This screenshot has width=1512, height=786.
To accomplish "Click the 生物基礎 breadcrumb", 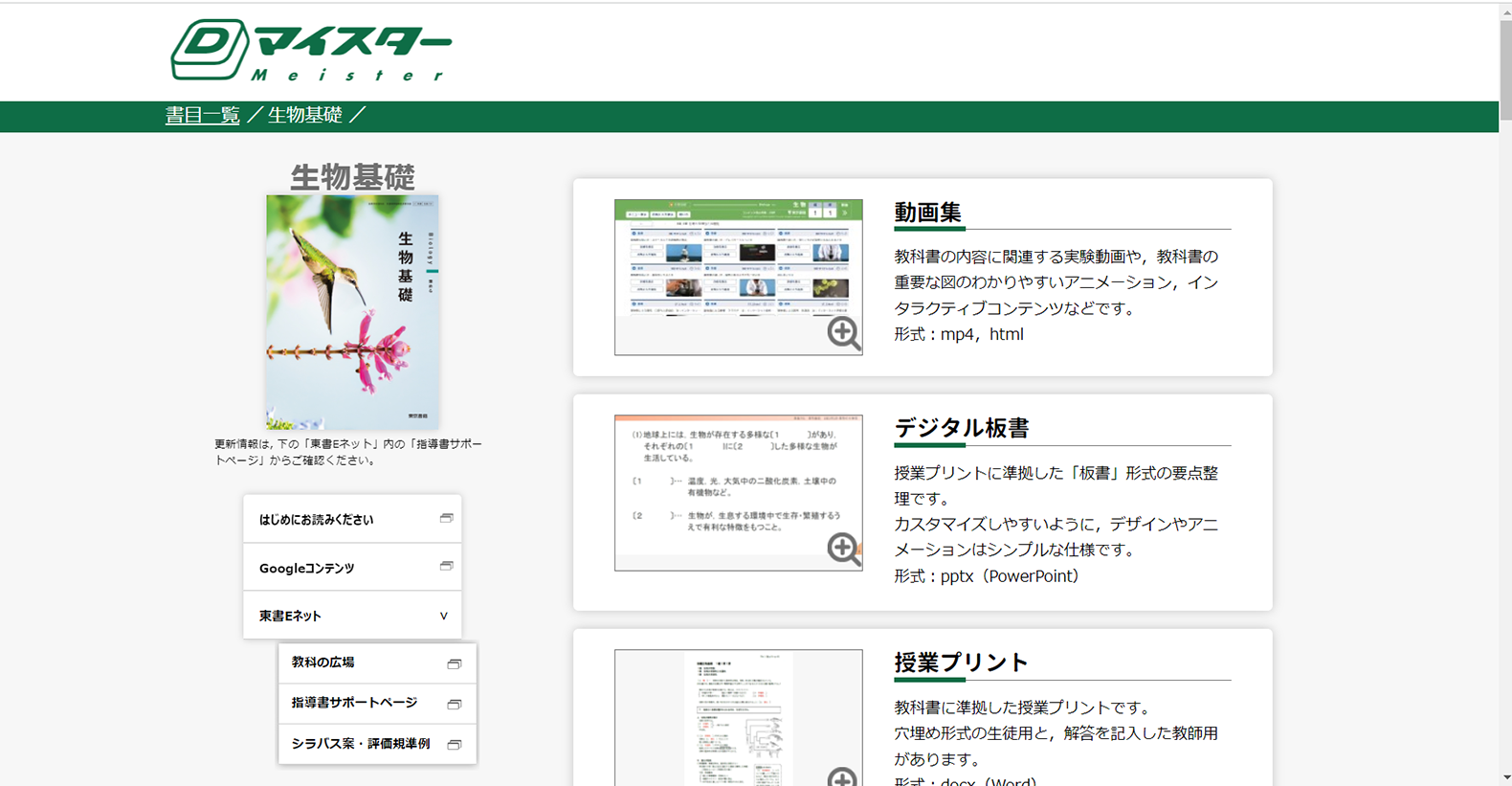I will 304,116.
